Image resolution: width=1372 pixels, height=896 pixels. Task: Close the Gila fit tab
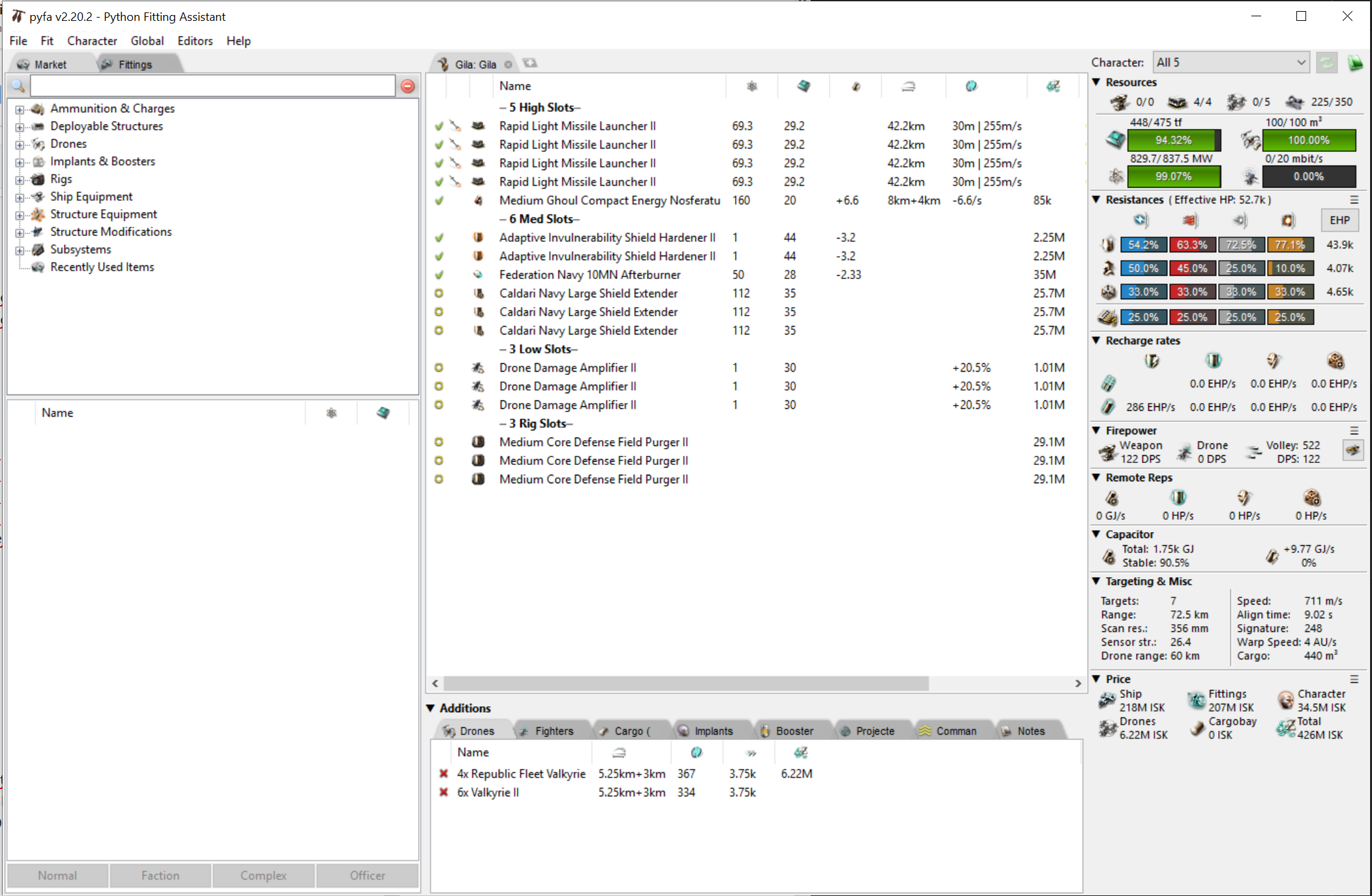tap(508, 65)
